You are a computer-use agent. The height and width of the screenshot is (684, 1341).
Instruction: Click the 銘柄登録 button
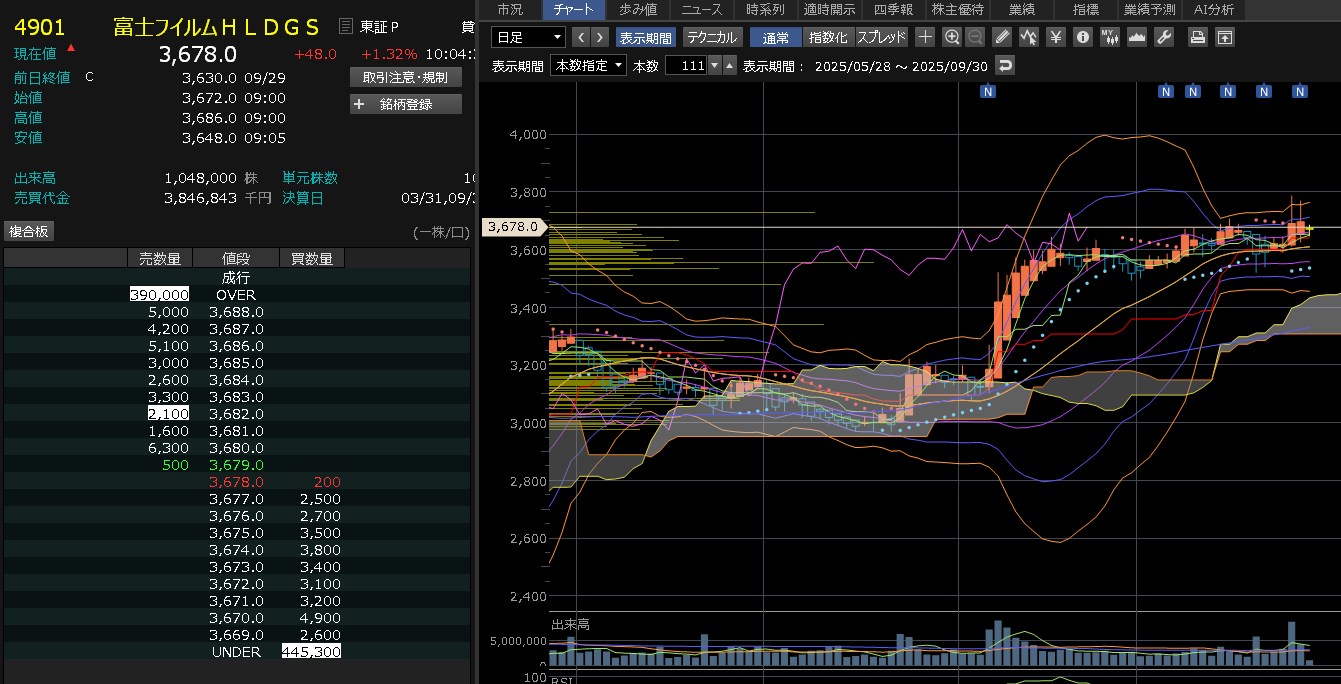click(x=406, y=104)
